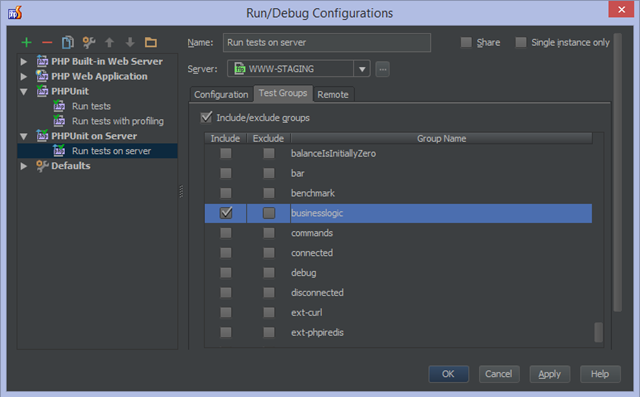The image size is (640, 397).
Task: Click the WWW-STAGING server icon
Action: click(240, 69)
